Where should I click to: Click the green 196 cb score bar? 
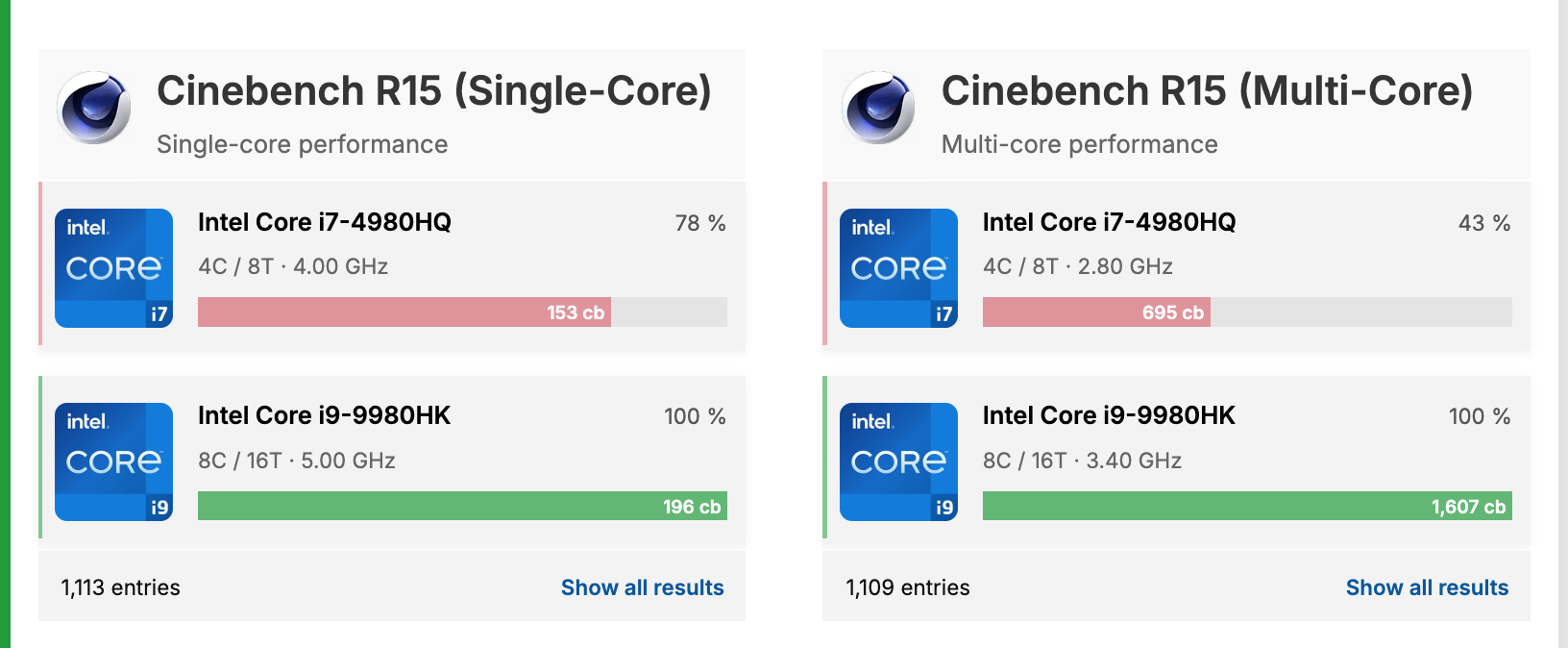tap(461, 507)
